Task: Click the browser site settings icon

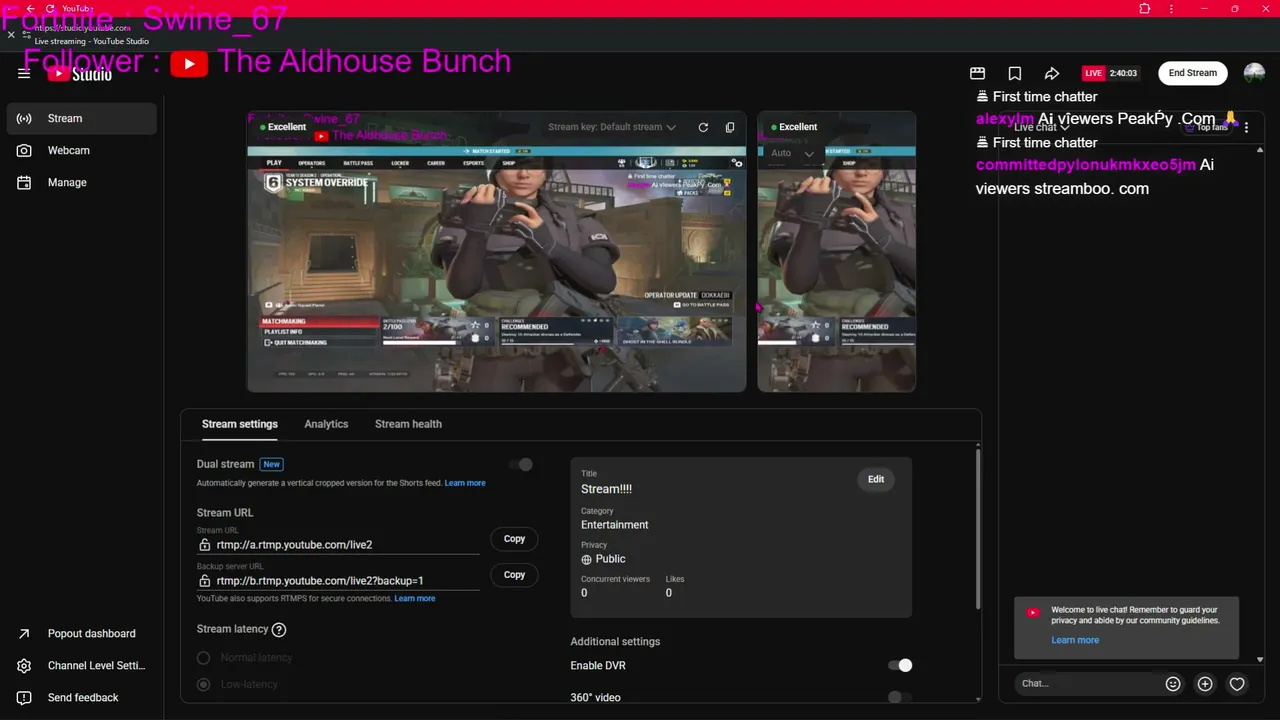Action: tap(27, 35)
